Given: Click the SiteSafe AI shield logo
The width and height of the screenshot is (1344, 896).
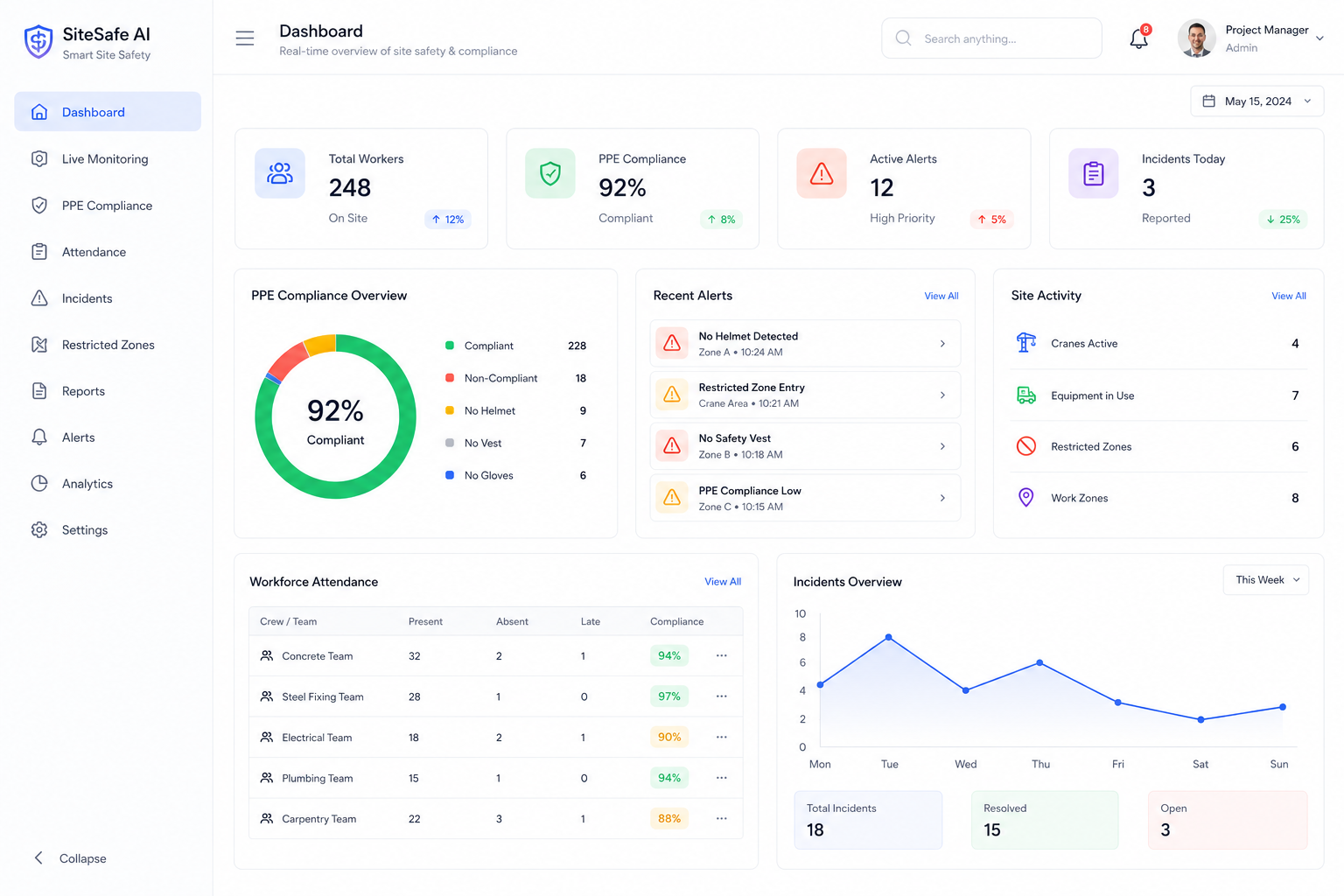Looking at the screenshot, I should (38, 41).
